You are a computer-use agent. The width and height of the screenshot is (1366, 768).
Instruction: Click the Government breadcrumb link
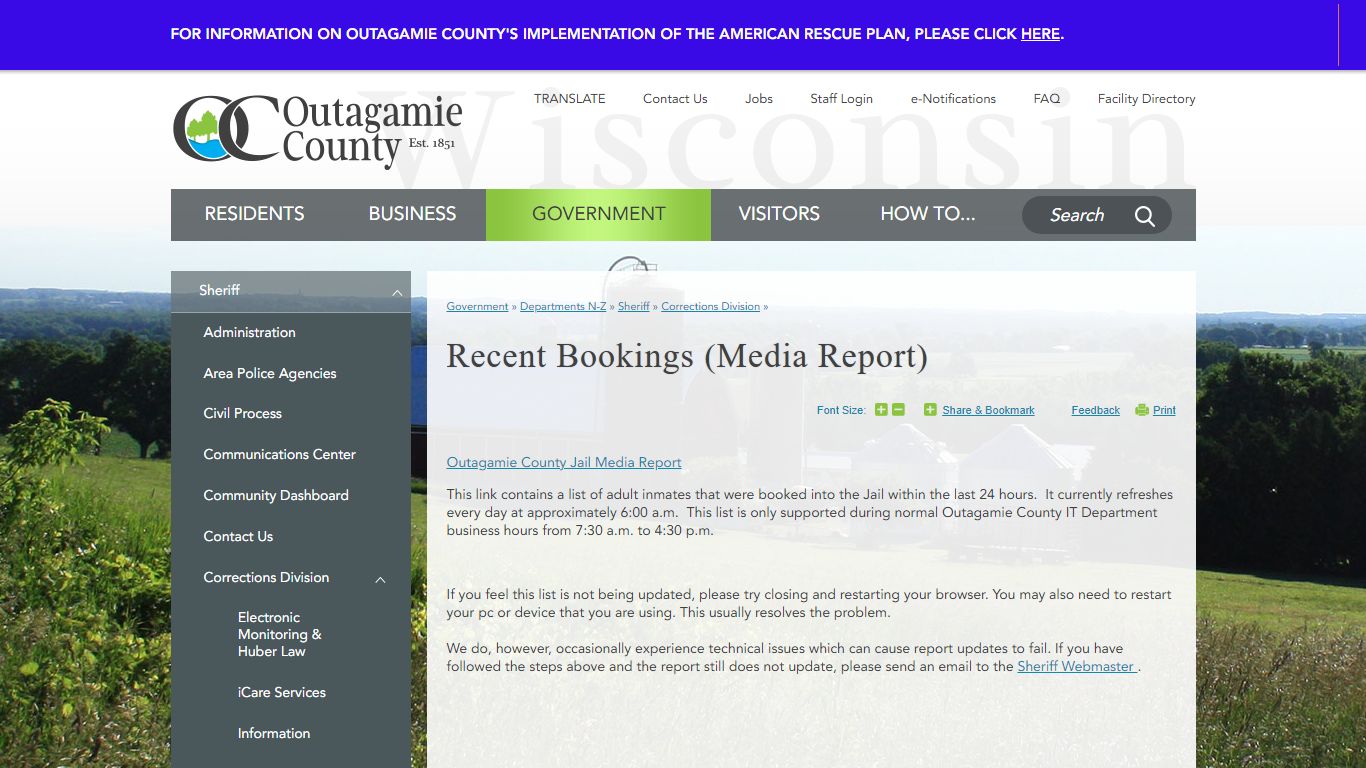[x=477, y=307]
